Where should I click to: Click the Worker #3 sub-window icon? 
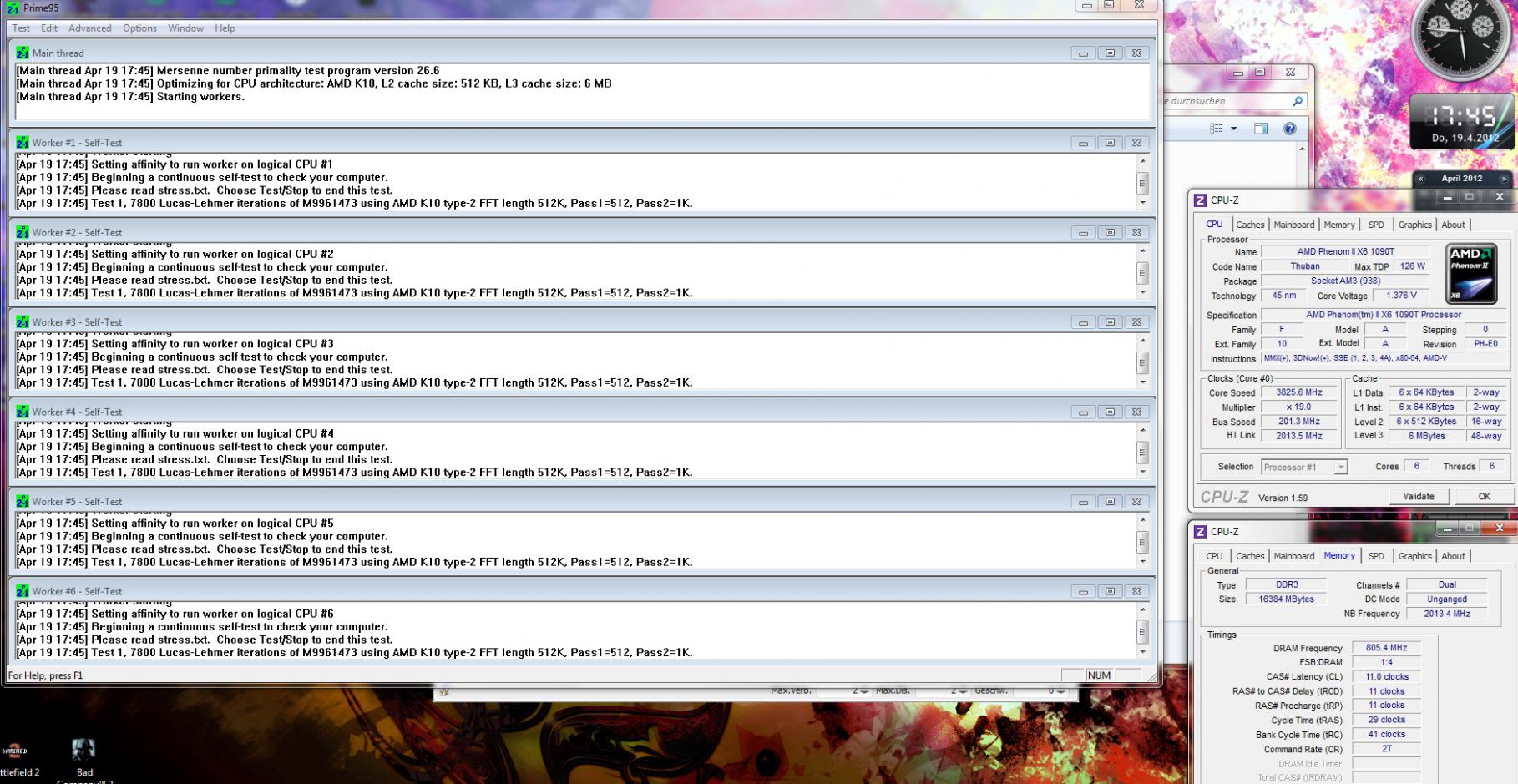coord(23,322)
